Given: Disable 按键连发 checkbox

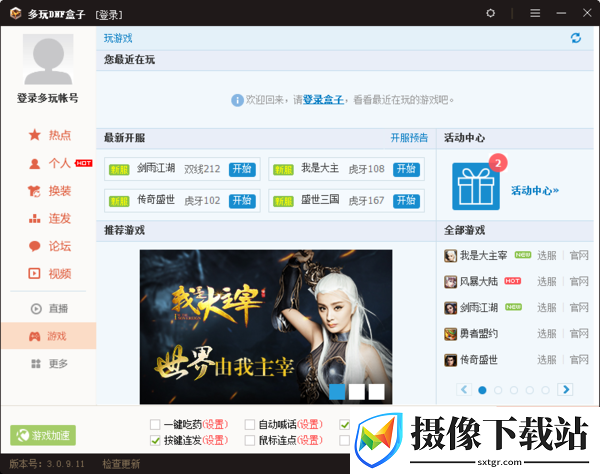Looking at the screenshot, I should (155, 440).
